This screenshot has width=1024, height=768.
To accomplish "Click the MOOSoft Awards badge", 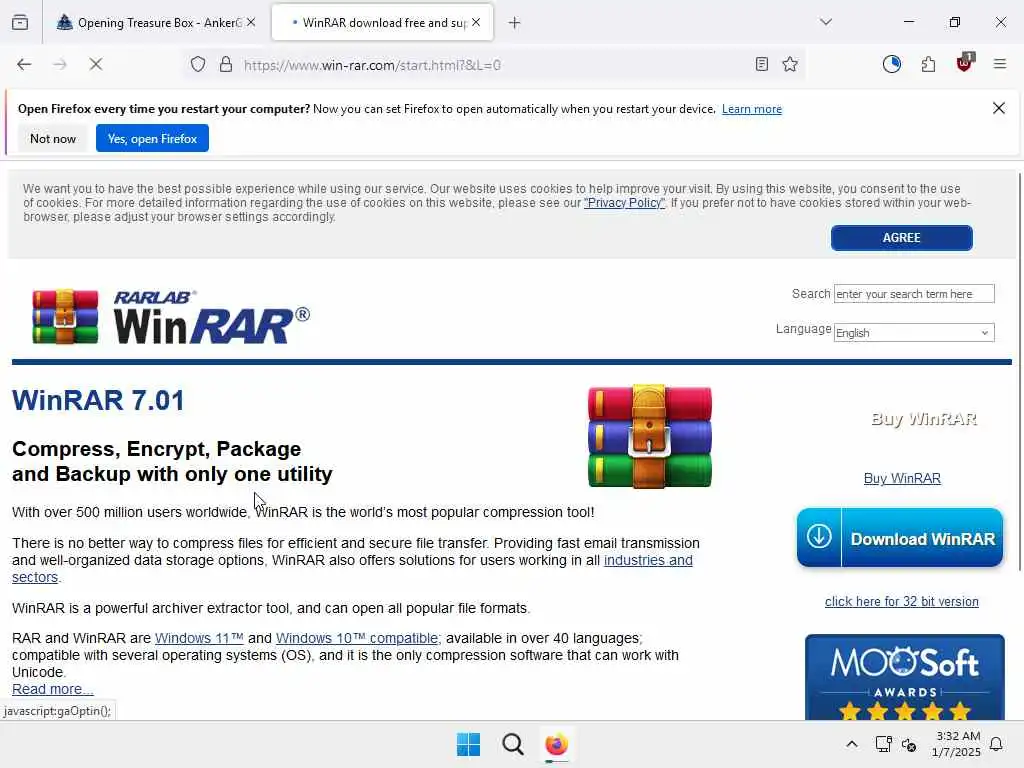I will click(x=904, y=677).
